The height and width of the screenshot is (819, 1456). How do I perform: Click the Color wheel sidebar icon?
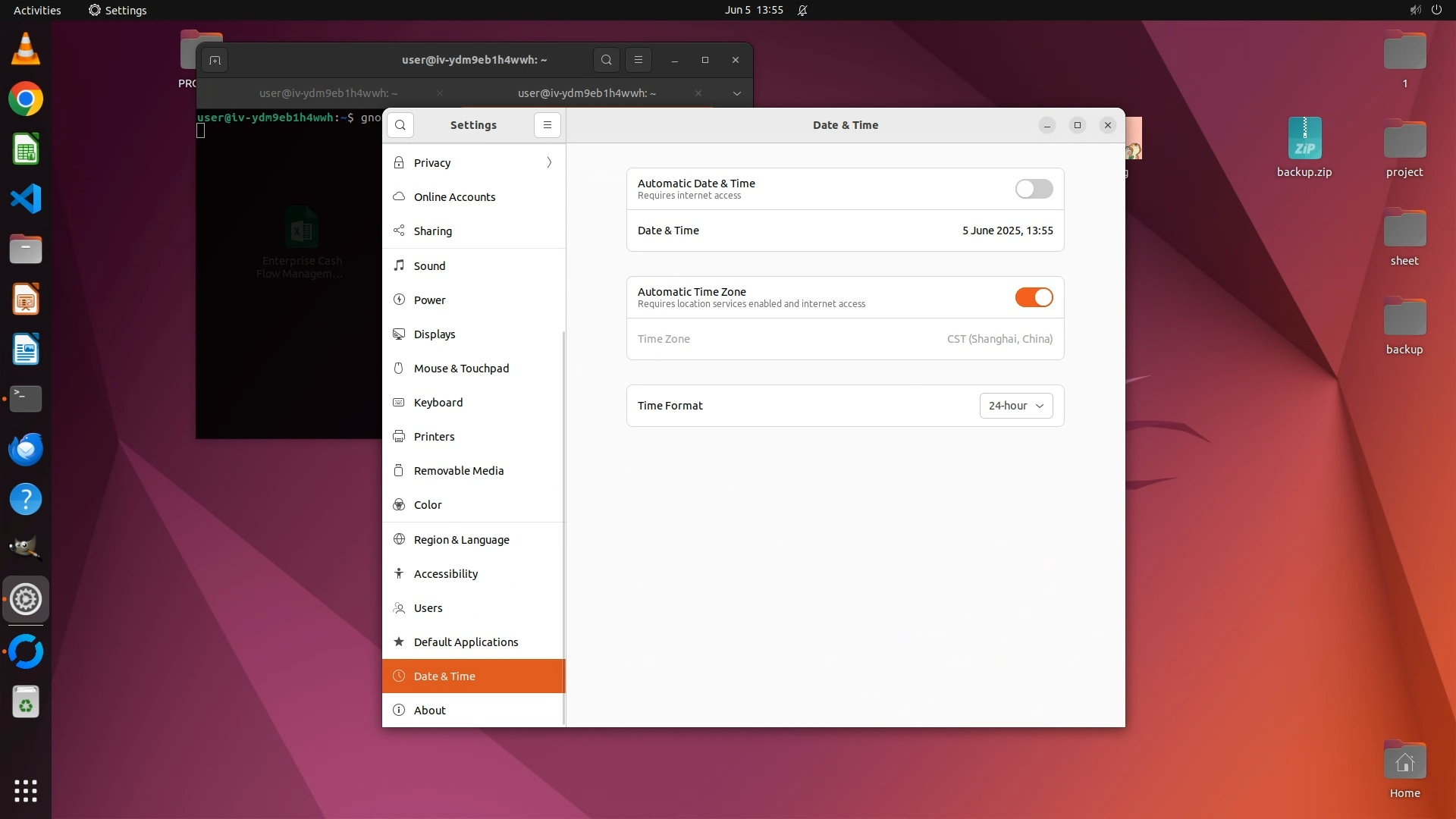[399, 505]
